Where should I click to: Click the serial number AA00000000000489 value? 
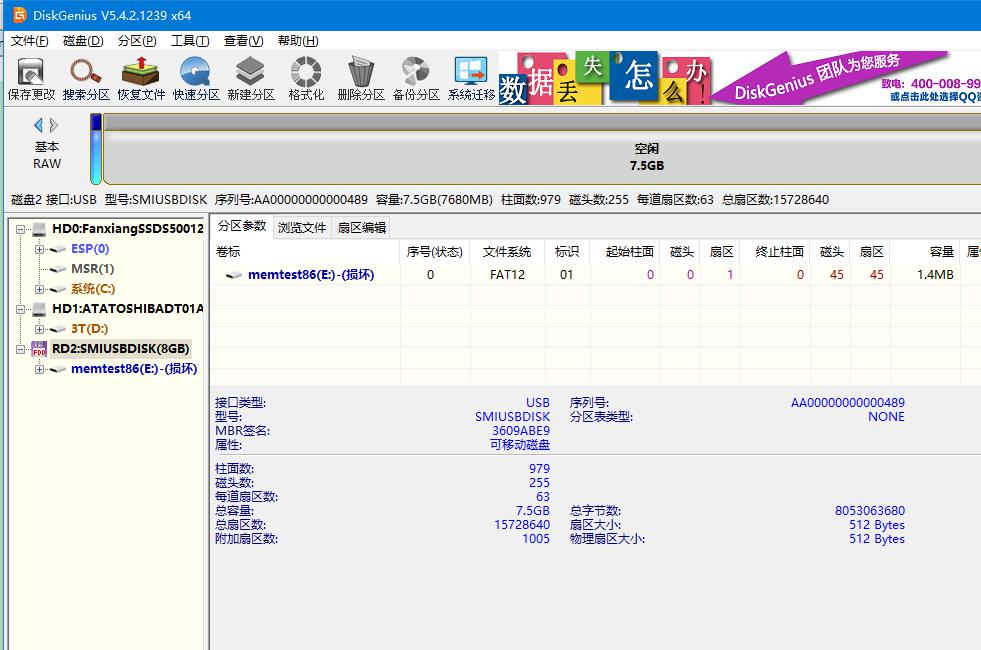tap(848, 402)
